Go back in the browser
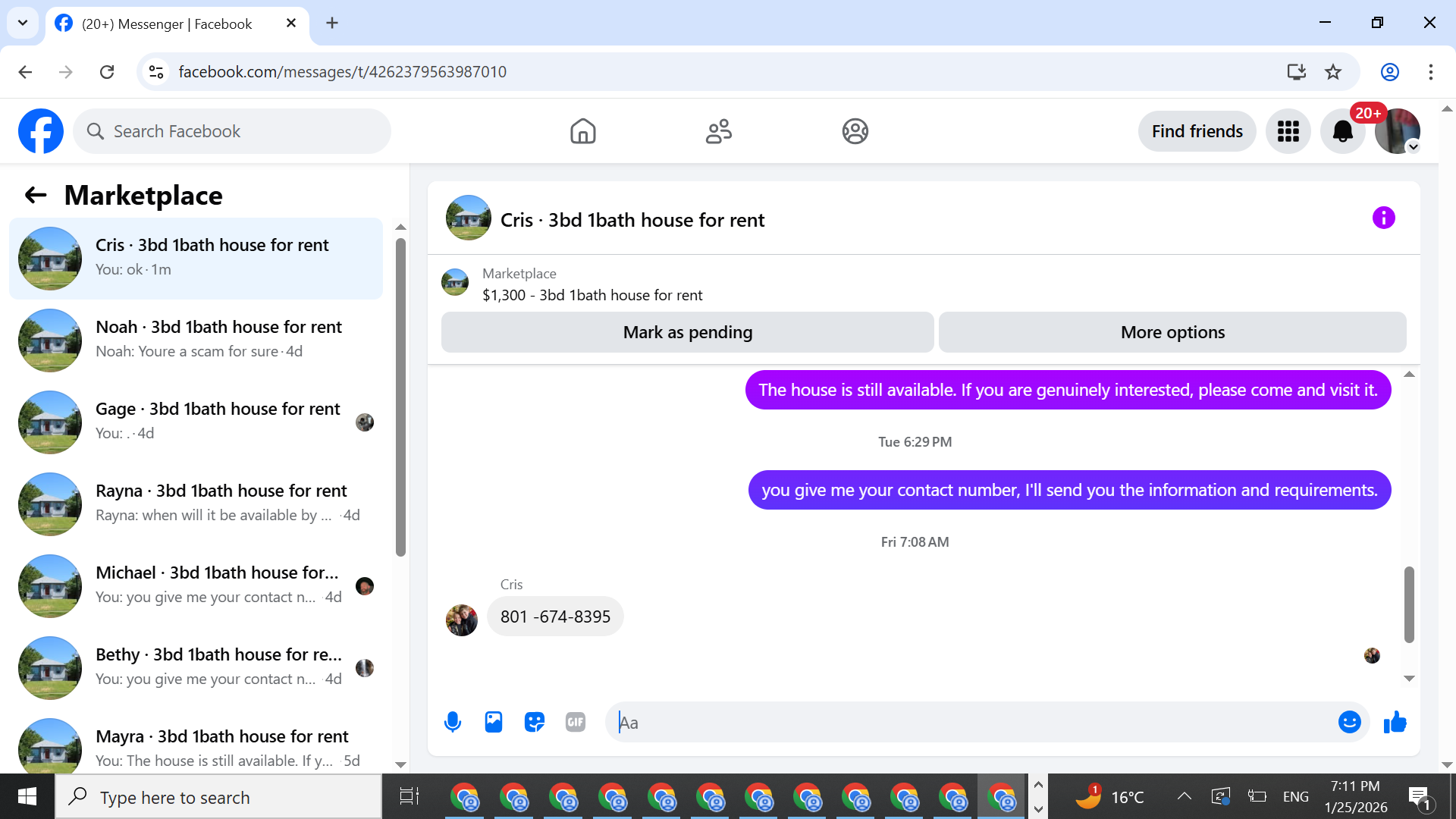The image size is (1456, 819). coord(25,72)
